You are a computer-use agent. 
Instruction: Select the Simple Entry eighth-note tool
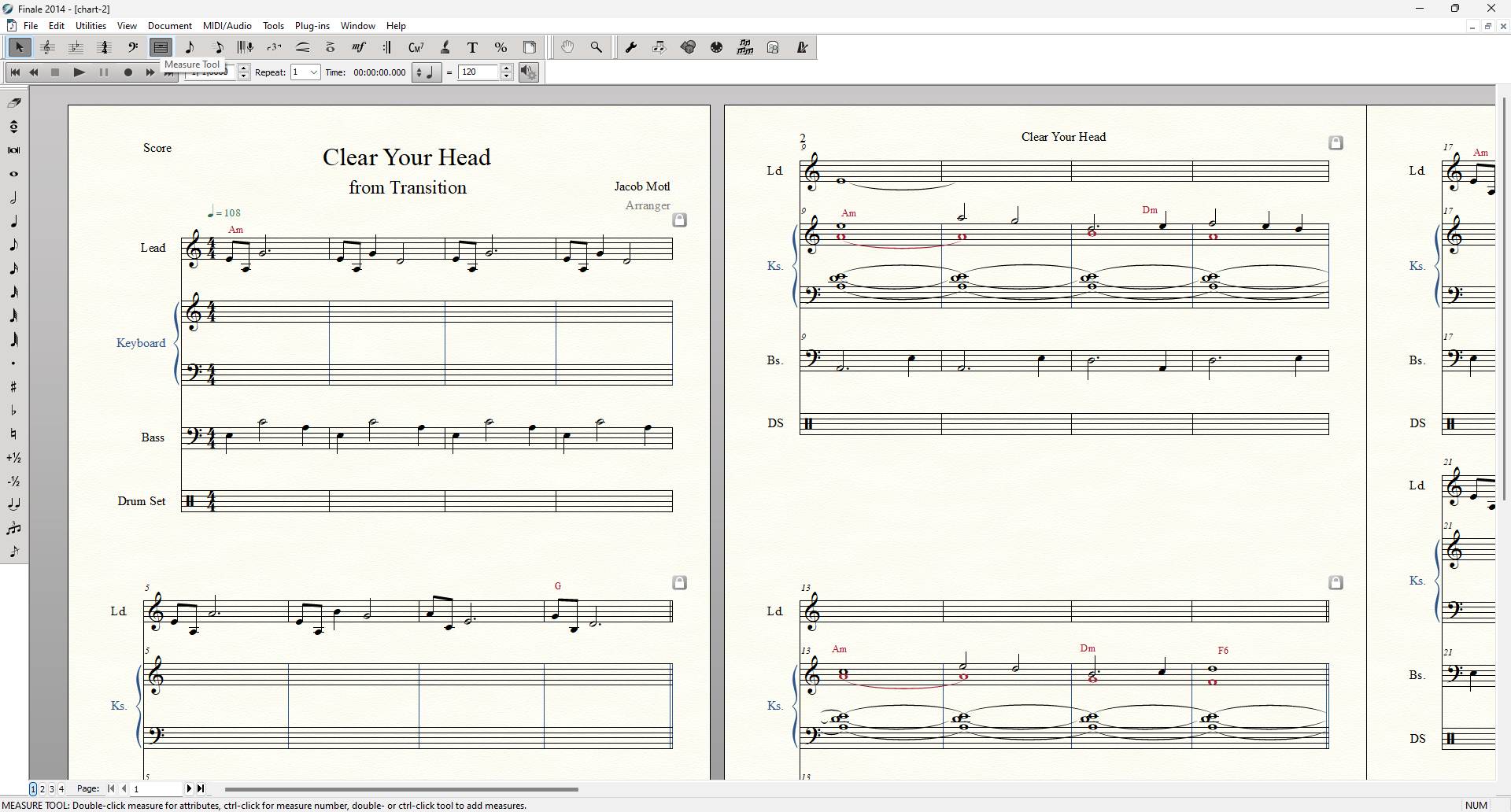point(190,48)
